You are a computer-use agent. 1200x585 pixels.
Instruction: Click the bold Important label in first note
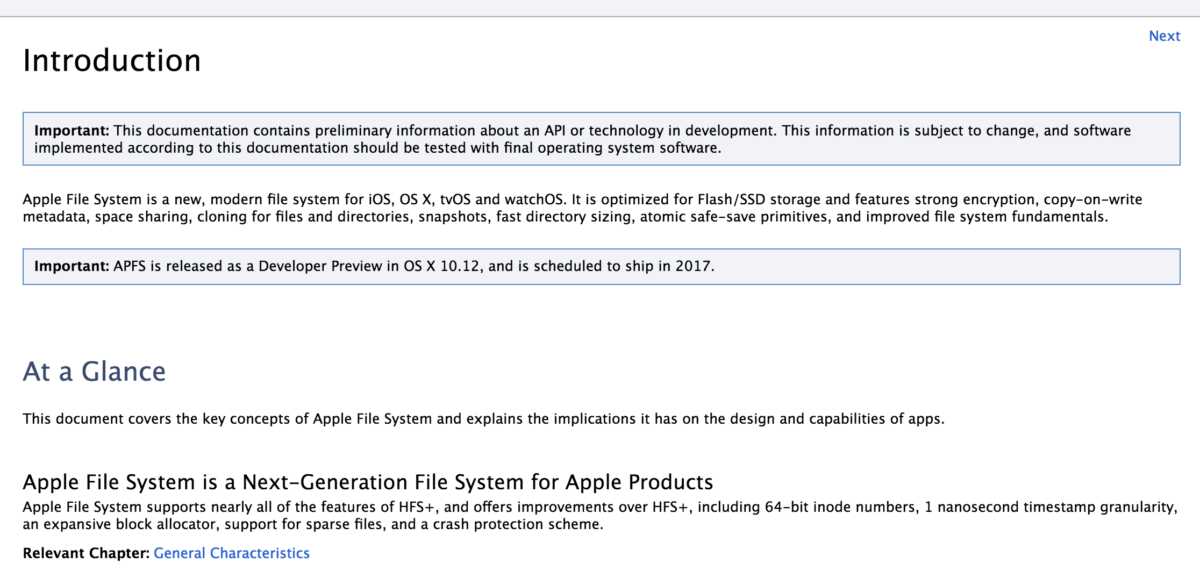(x=72, y=131)
